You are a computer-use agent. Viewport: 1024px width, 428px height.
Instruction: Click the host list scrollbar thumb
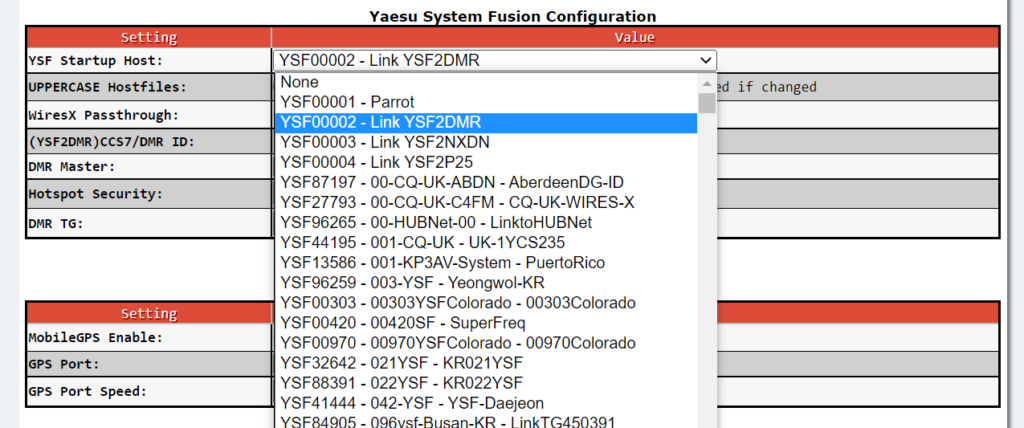[x=707, y=103]
